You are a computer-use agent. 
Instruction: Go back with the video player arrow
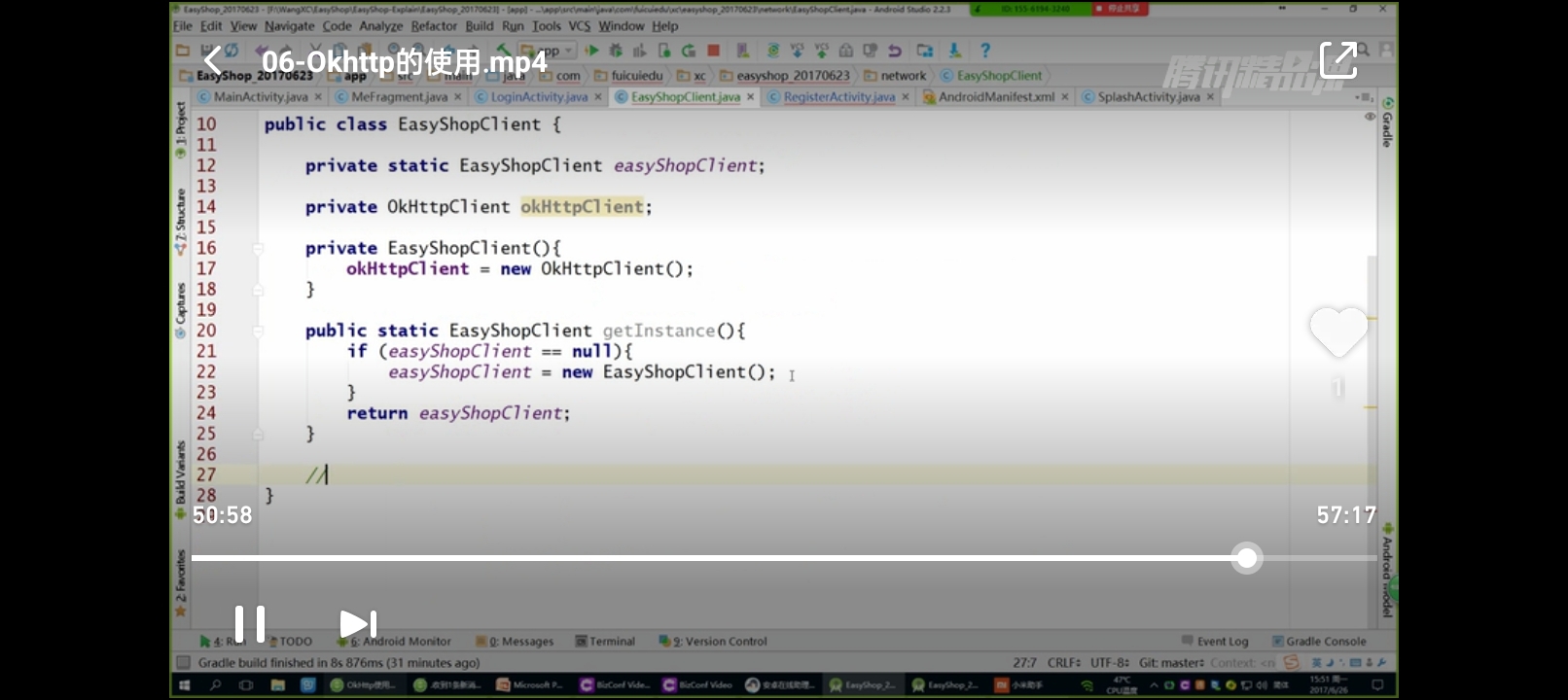213,62
